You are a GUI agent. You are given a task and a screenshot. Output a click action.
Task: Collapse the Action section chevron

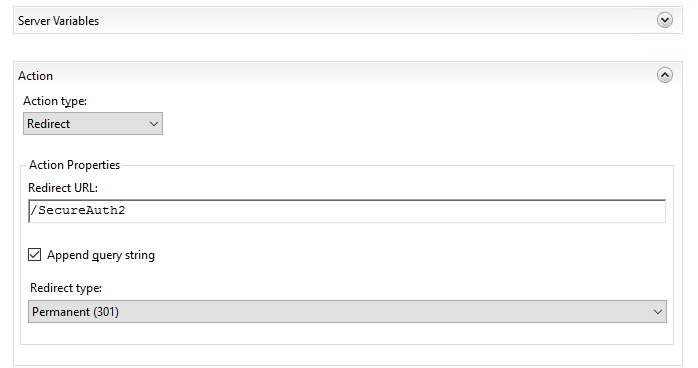(665, 75)
